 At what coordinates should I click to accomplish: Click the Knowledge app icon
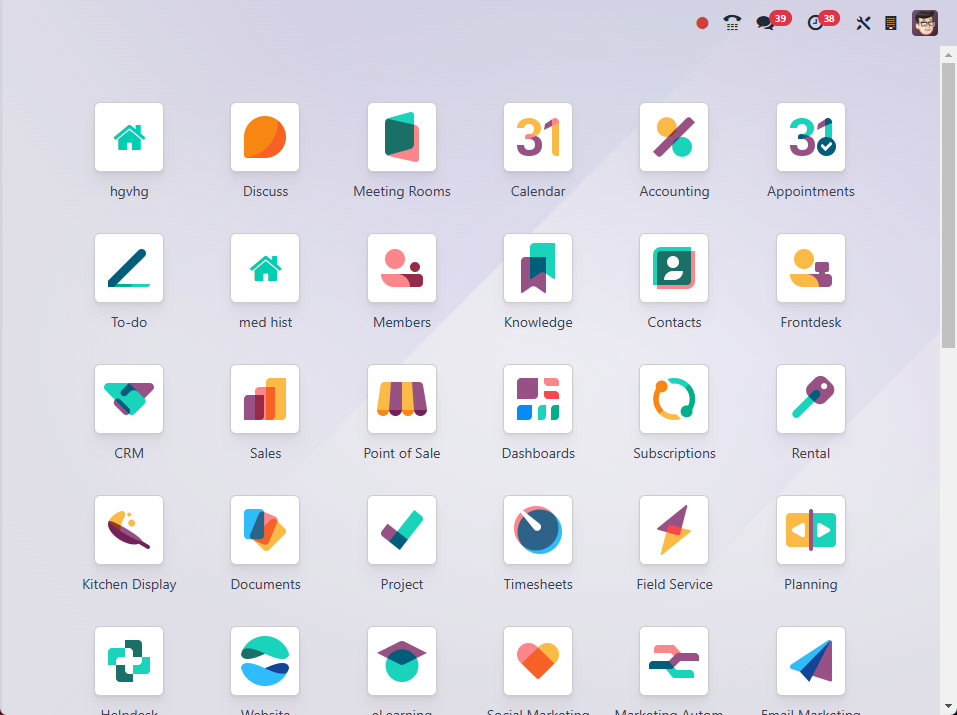[538, 268]
